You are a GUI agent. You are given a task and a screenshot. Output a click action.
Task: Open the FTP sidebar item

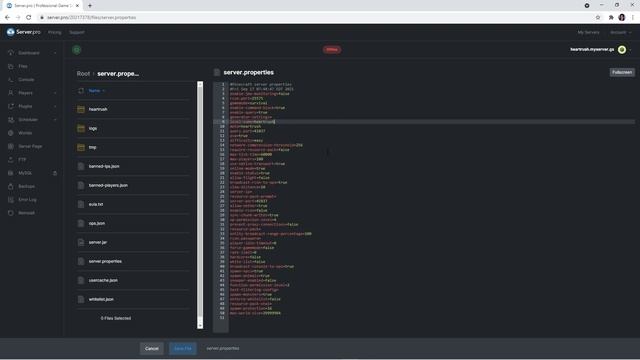coord(22,160)
